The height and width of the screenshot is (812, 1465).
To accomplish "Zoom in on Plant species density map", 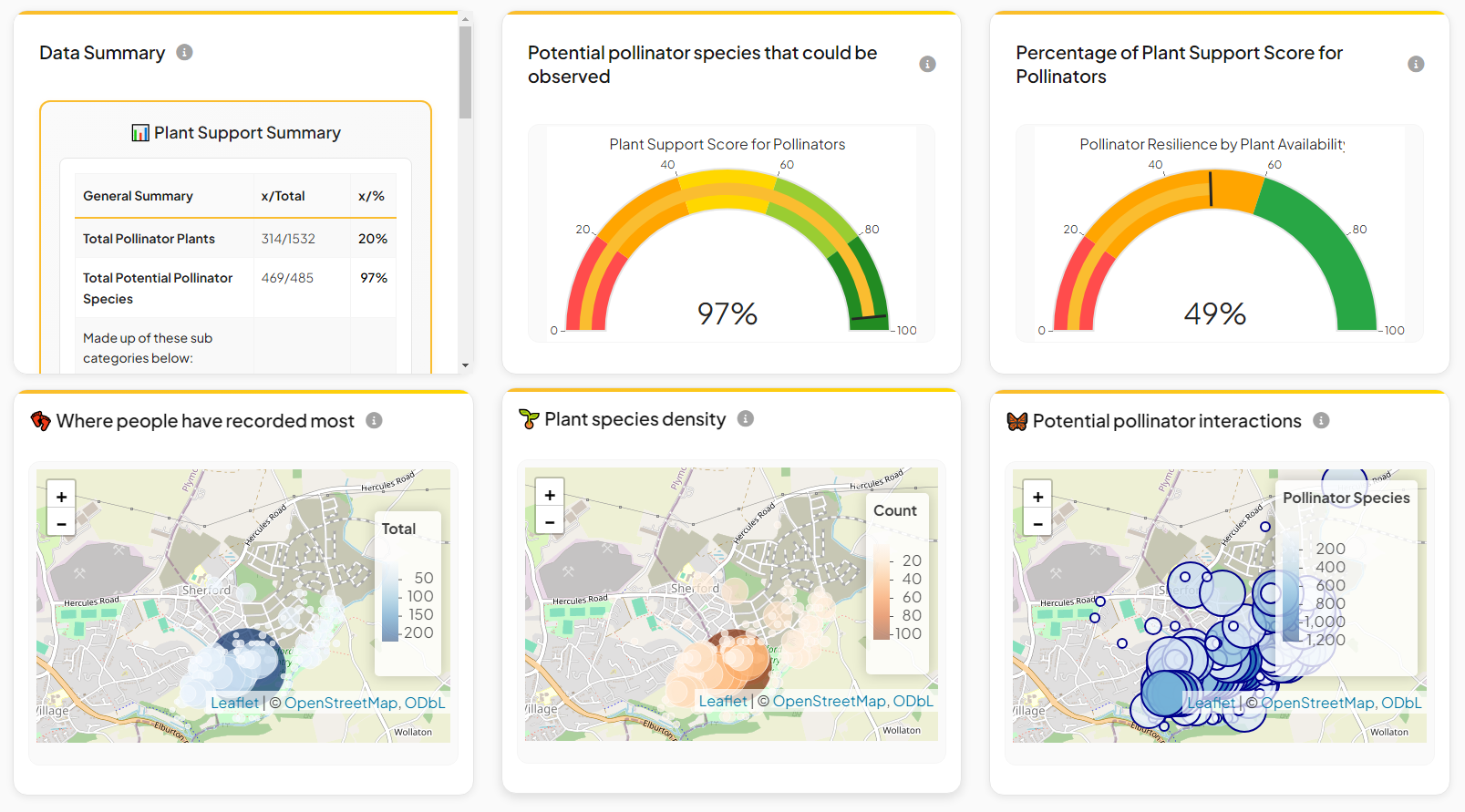I will 550,495.
